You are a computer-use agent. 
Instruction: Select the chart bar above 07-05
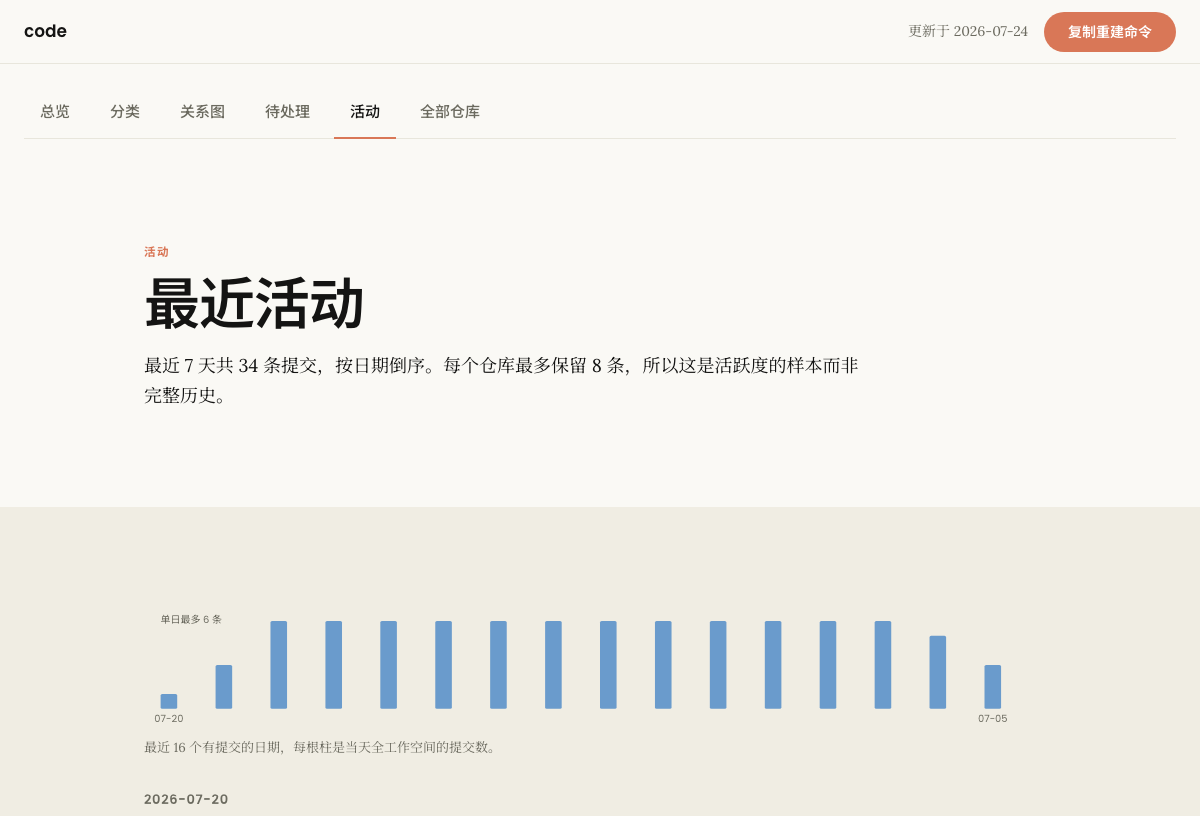993,687
